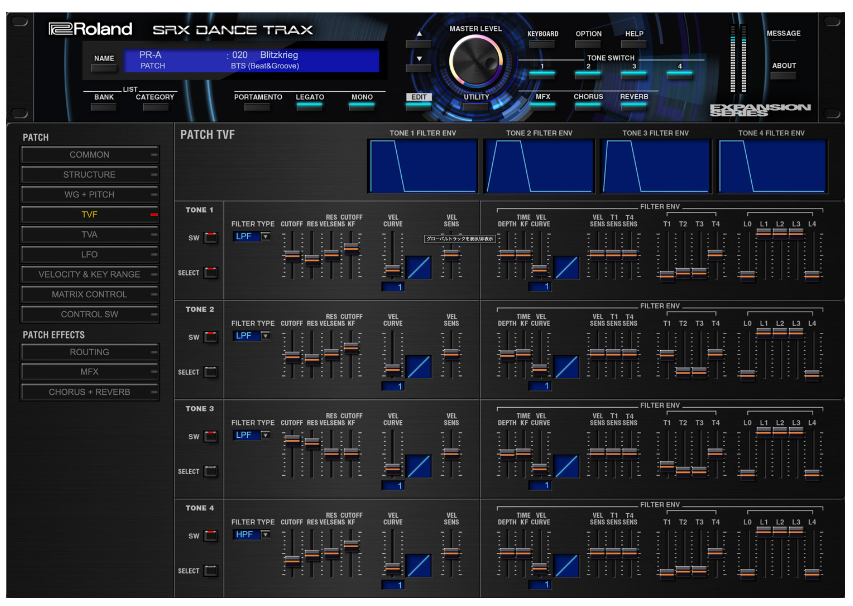This screenshot has width=853, height=606.
Task: Toggle the Legato switch
Action: [x=310, y=107]
